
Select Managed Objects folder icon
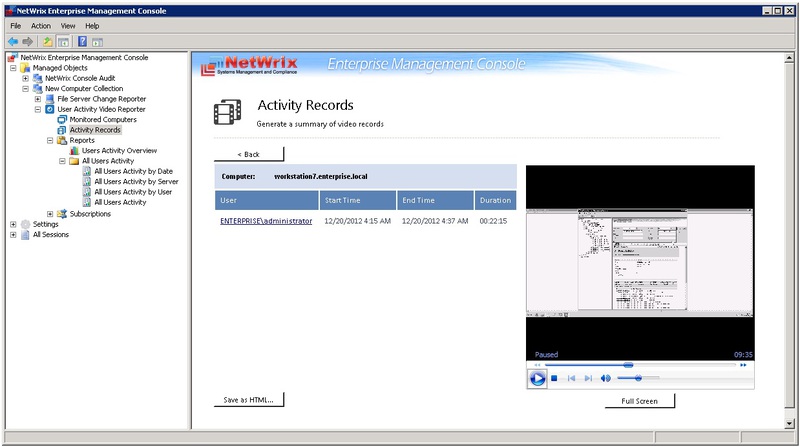25,68
